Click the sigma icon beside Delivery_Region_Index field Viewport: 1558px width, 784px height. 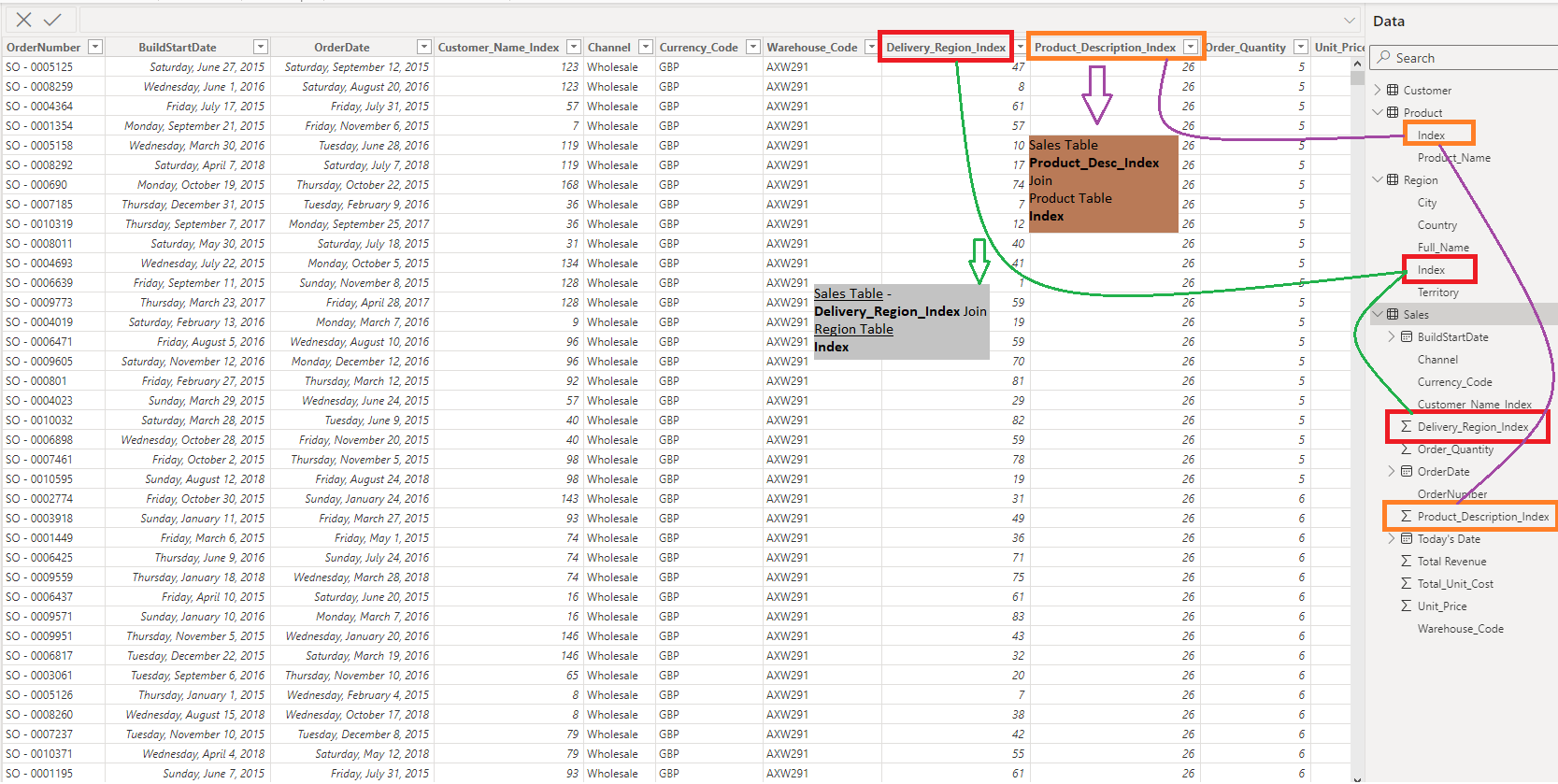(x=1406, y=427)
